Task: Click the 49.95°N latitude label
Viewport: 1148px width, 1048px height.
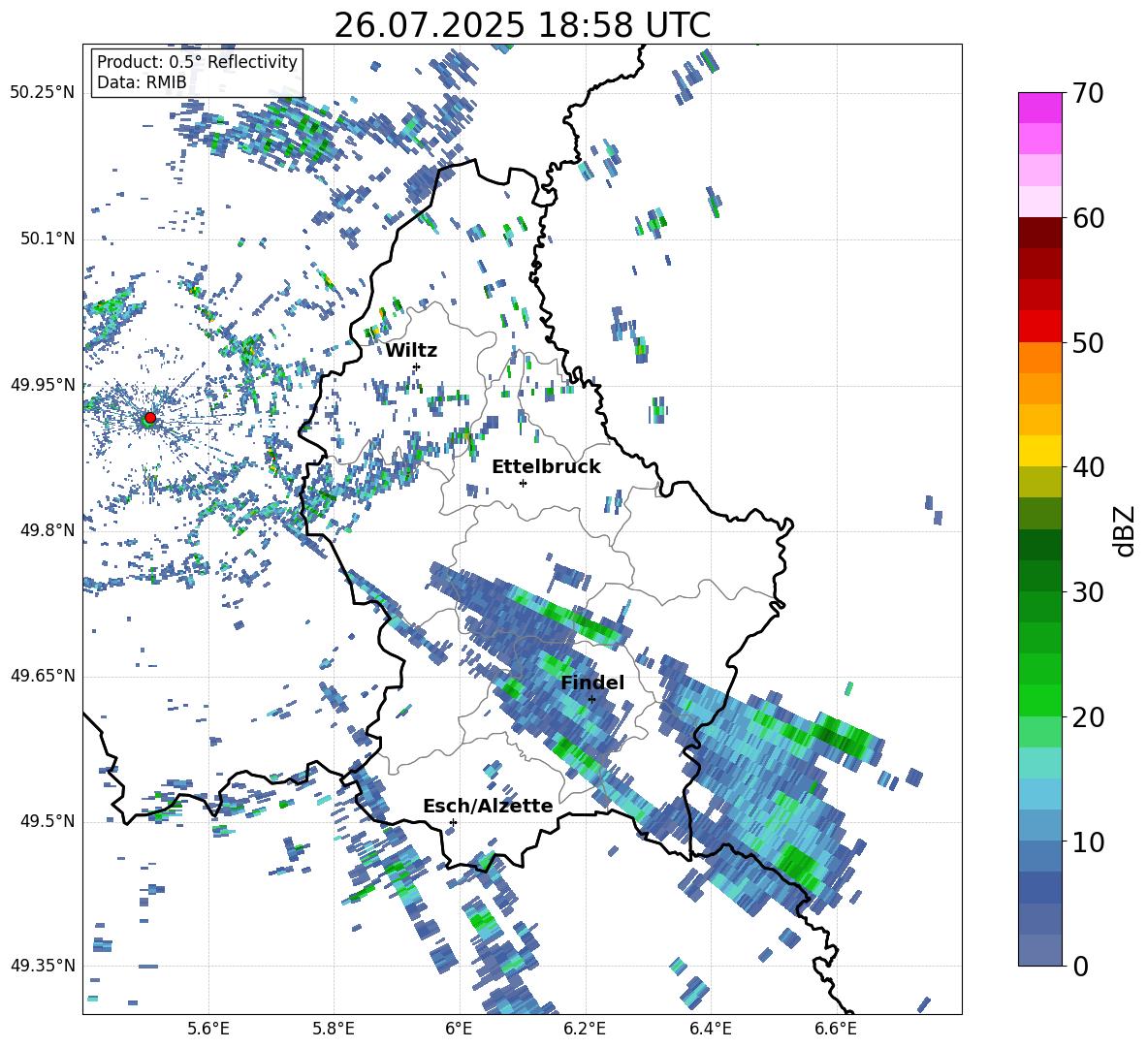Action: 43,385
